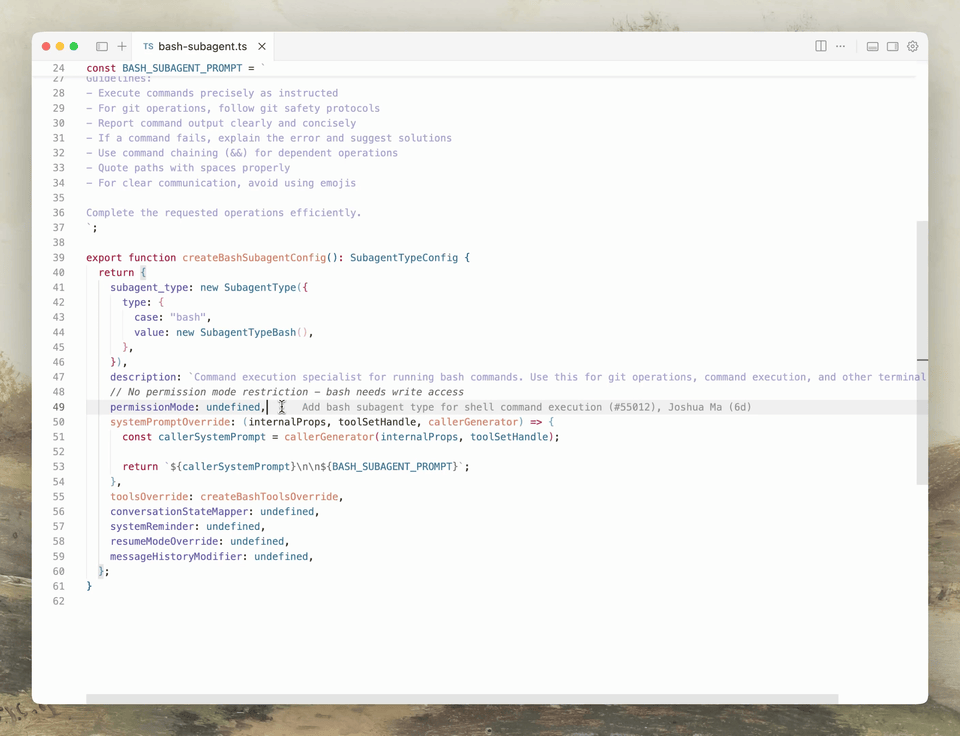Viewport: 960px width, 736px height.
Task: Click line number 39 in the gutter
Action: pos(58,258)
